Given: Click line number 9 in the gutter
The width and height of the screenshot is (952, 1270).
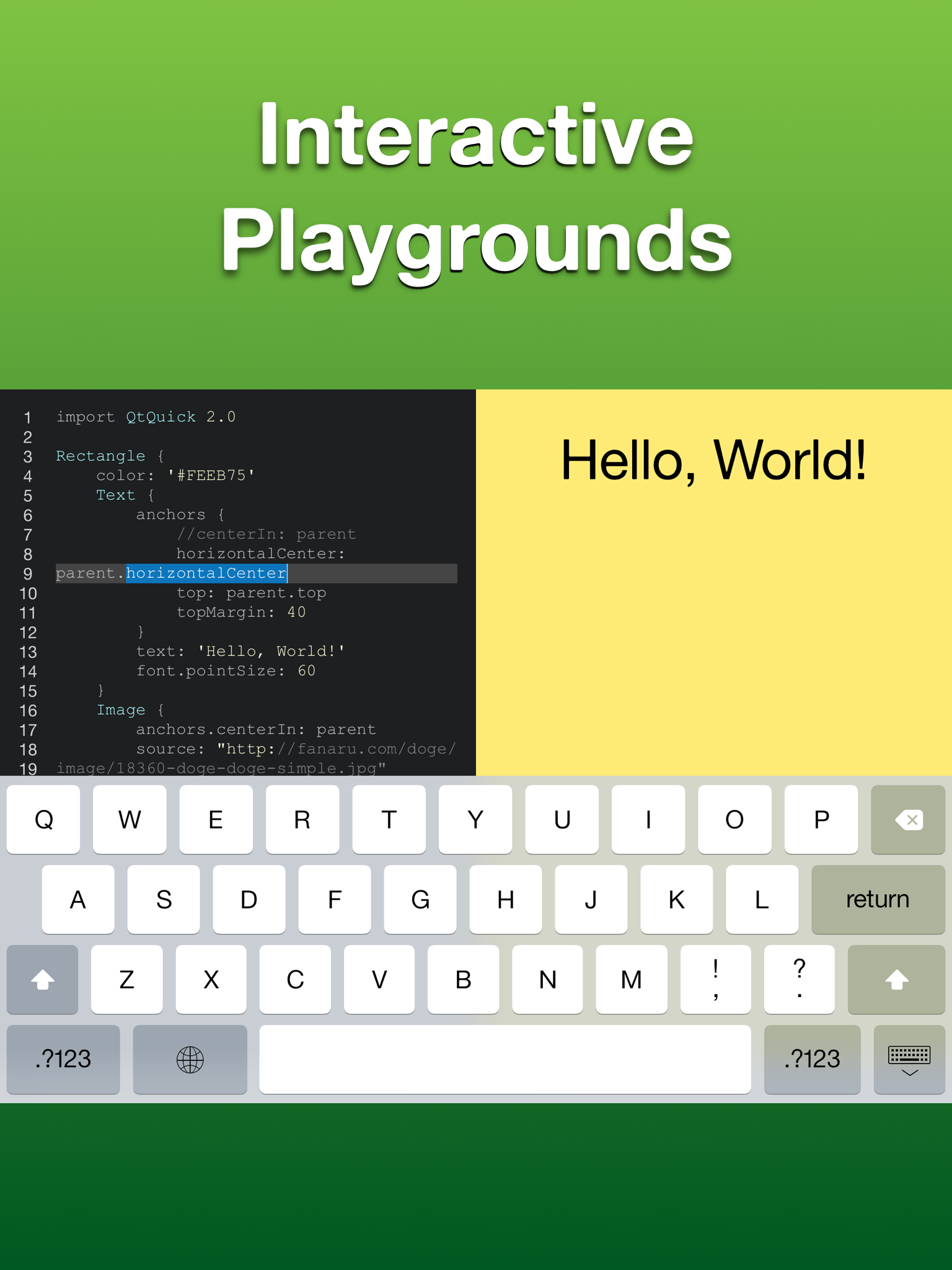Looking at the screenshot, I should tap(28, 574).
